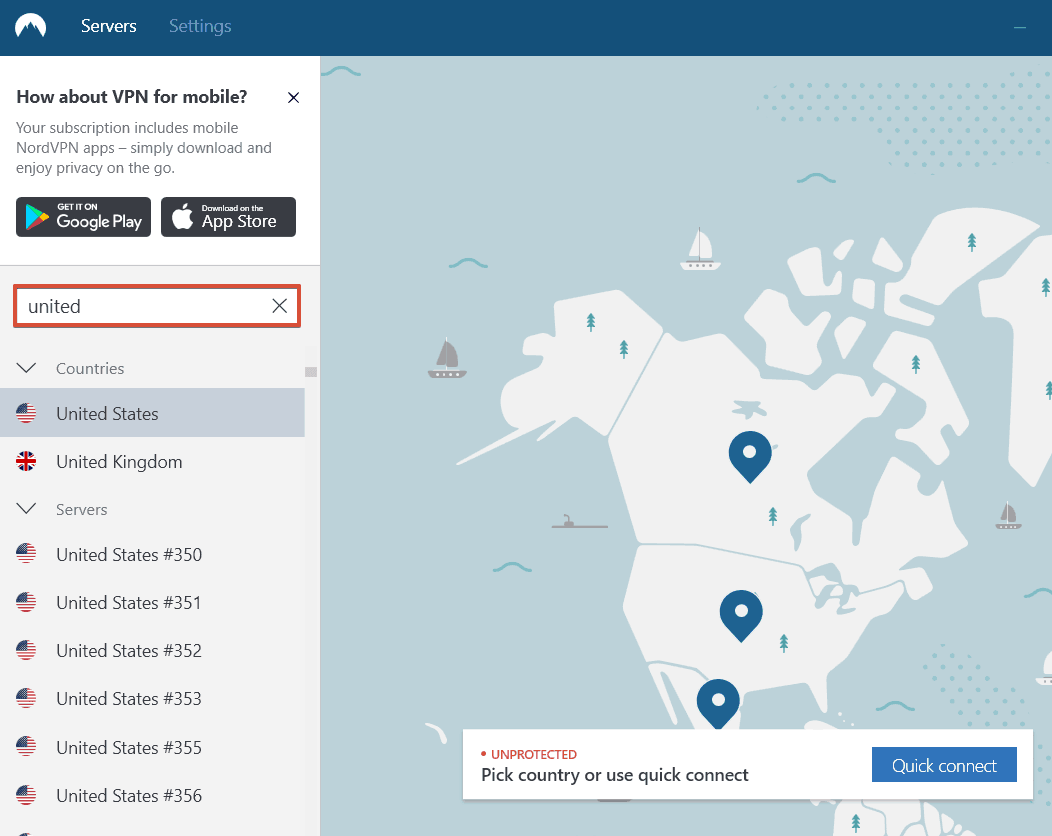Click the flag beside United States #352
The width and height of the screenshot is (1052, 836).
point(26,649)
